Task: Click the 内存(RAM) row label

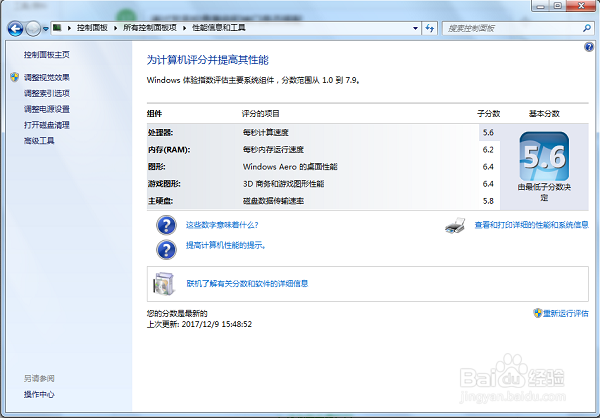Action: point(169,150)
